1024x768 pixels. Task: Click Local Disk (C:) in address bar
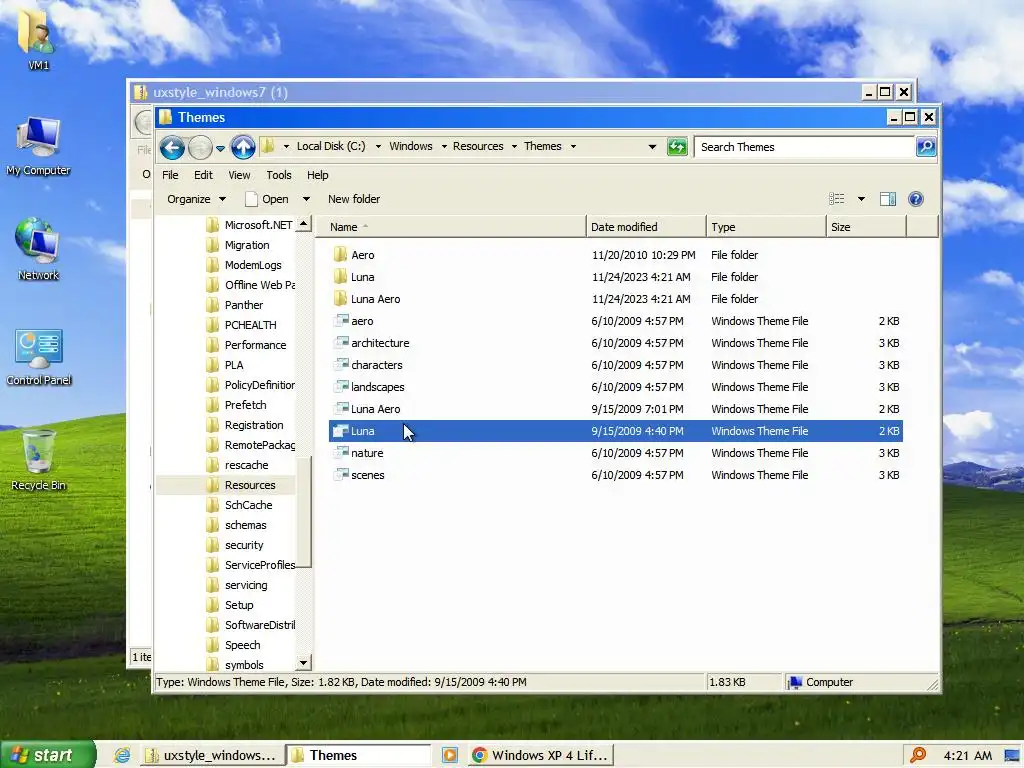pos(331,146)
